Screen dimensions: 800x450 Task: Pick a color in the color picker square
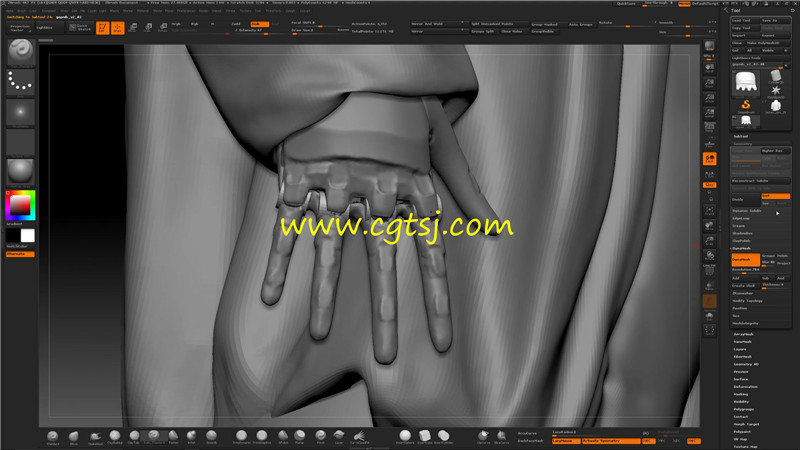click(x=20, y=205)
